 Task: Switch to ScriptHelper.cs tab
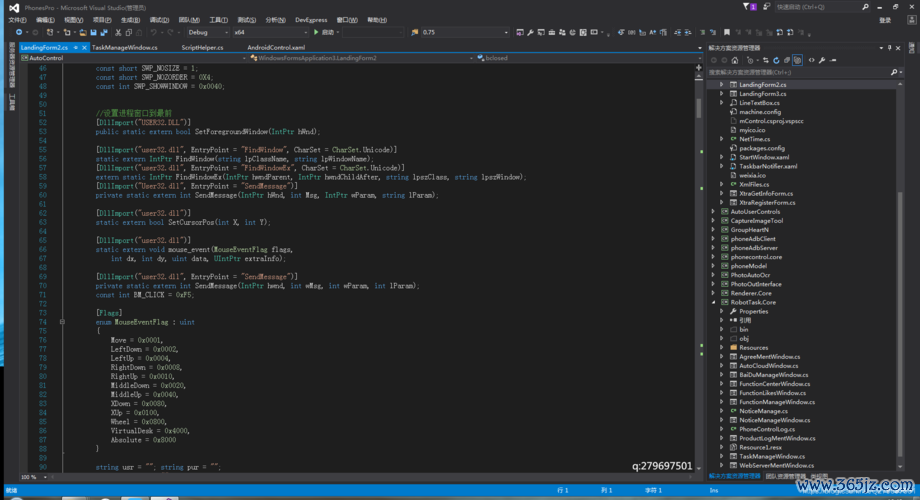click(202, 48)
